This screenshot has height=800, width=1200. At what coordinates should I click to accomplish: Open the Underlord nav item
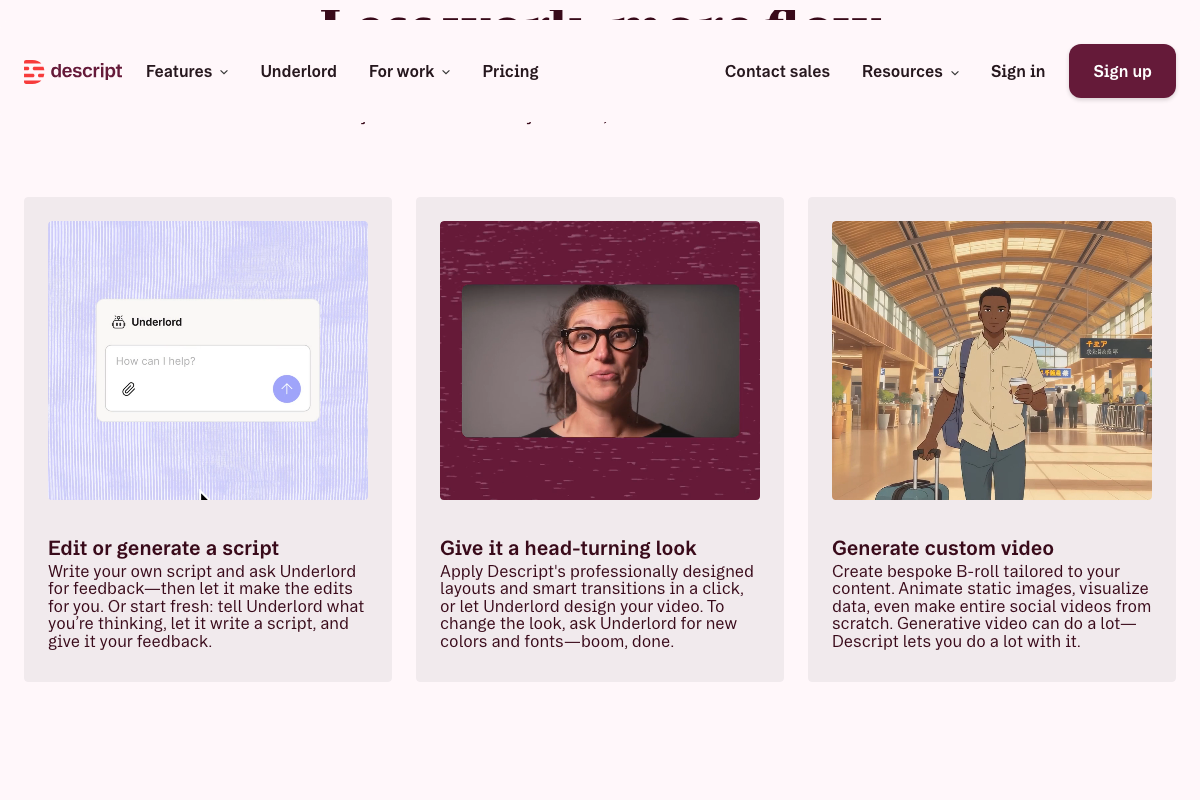point(298,71)
